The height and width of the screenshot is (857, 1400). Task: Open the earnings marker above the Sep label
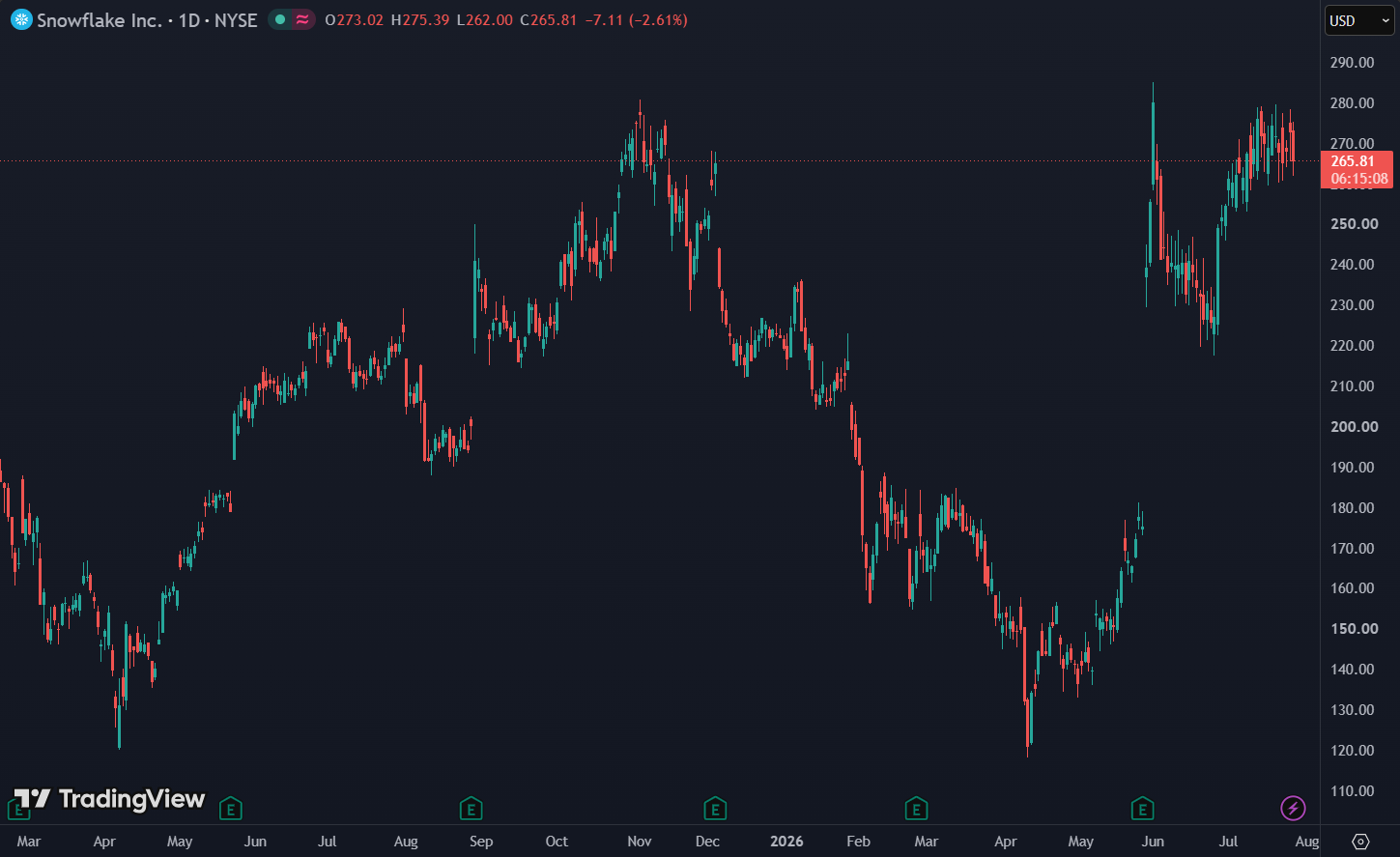coord(471,808)
